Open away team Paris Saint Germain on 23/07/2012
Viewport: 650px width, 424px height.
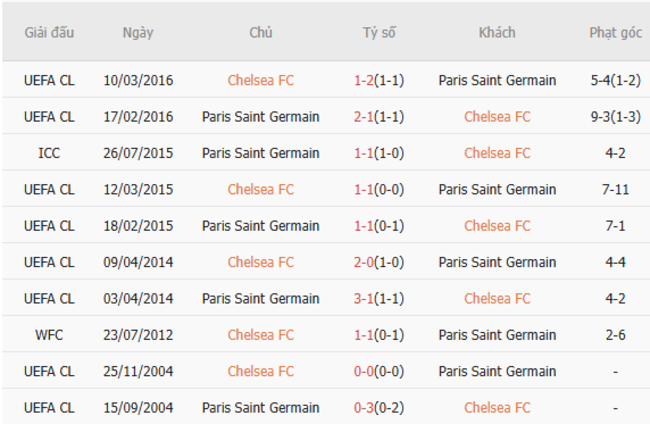click(x=497, y=335)
